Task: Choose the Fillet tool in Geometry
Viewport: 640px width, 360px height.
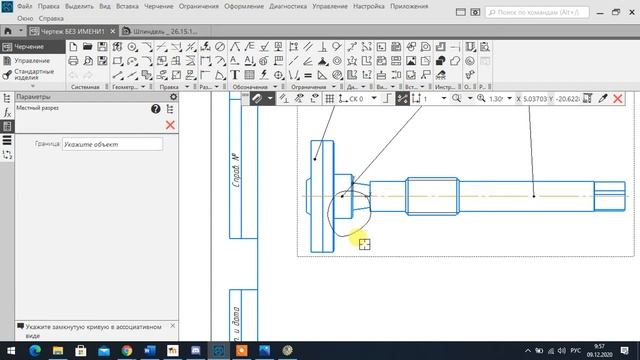Action: tap(147, 61)
